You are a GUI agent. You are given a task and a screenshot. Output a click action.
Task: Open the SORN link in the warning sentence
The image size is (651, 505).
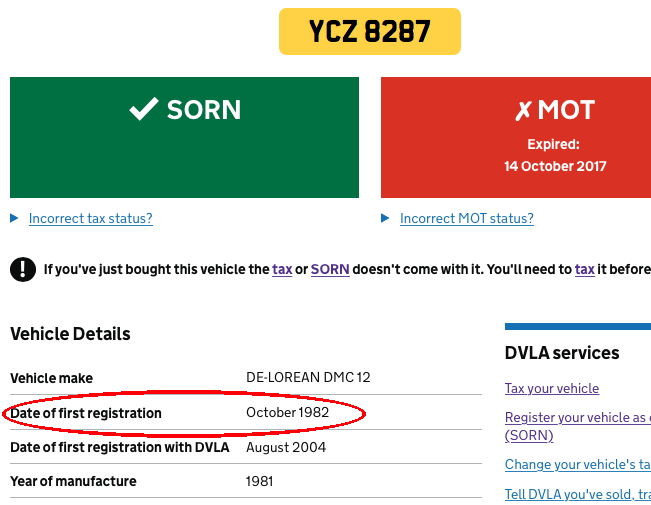(330, 269)
